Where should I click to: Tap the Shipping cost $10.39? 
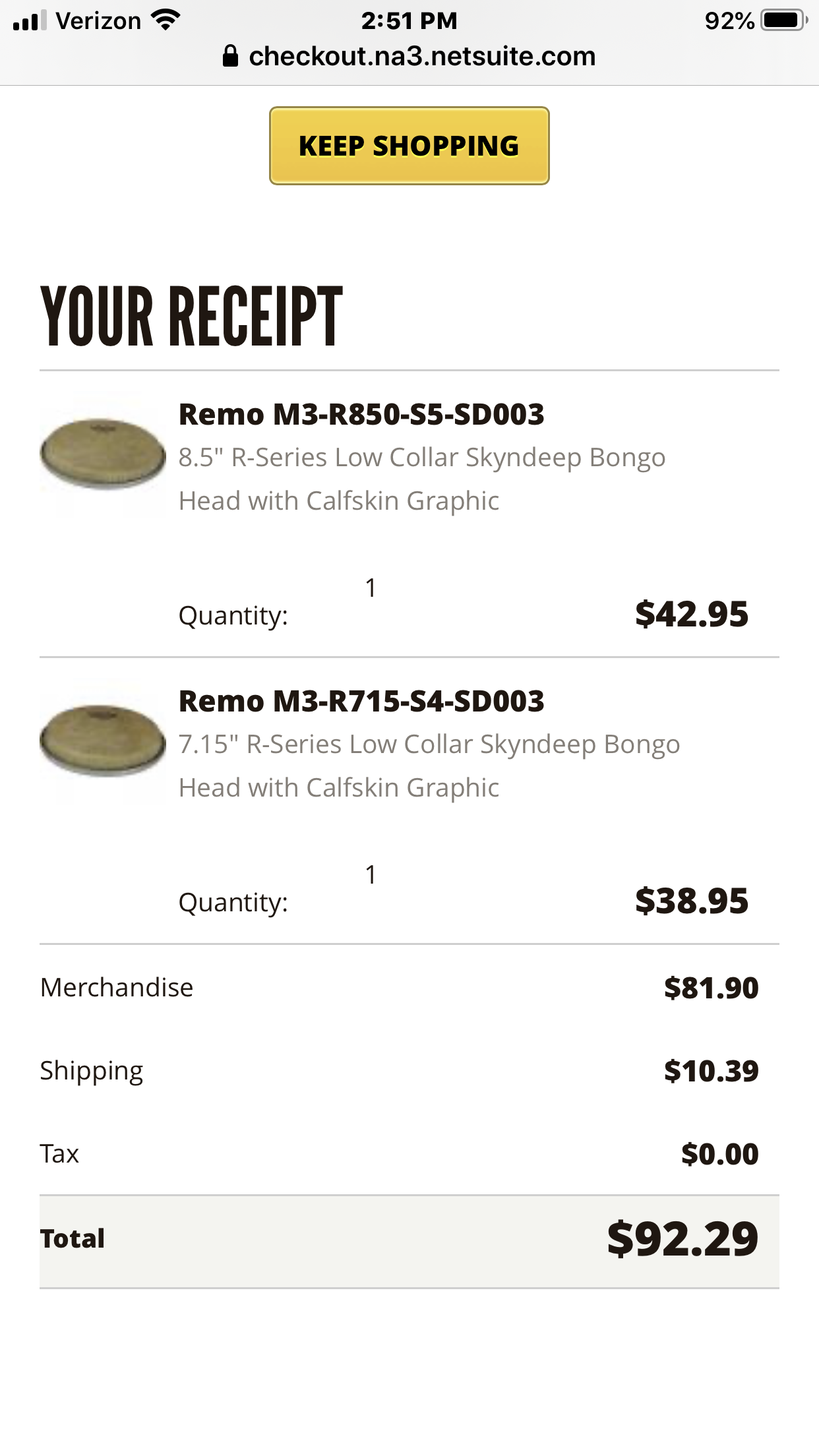pyautogui.click(x=711, y=1071)
